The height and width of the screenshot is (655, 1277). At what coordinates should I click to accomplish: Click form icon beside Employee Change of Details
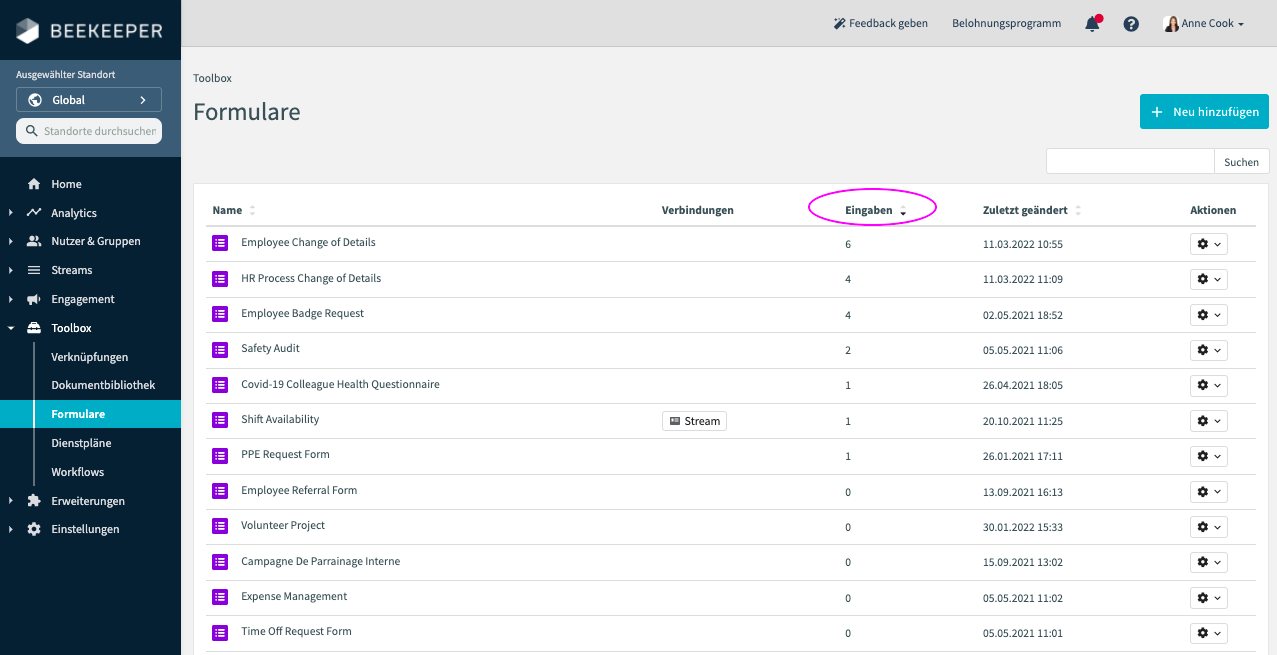pyautogui.click(x=220, y=243)
